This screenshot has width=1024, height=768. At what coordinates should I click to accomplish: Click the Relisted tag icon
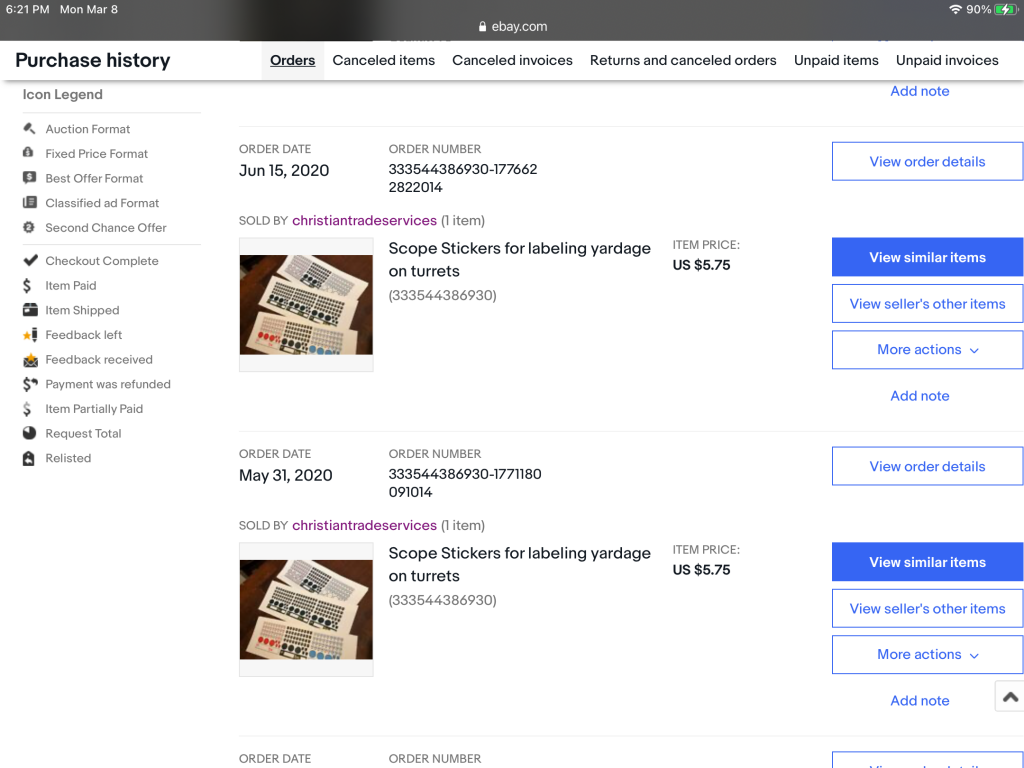click(29, 458)
